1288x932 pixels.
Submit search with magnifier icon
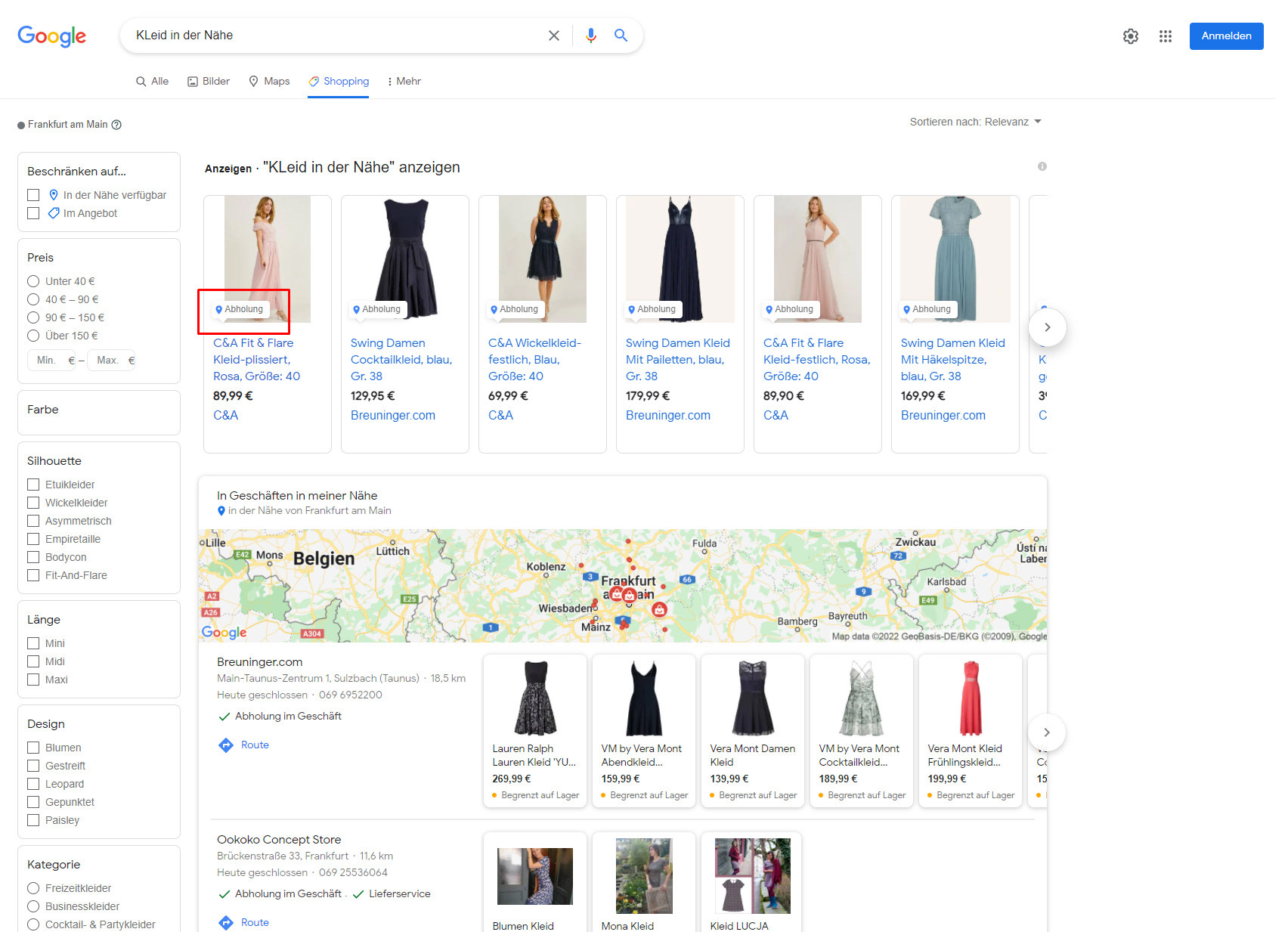click(621, 36)
